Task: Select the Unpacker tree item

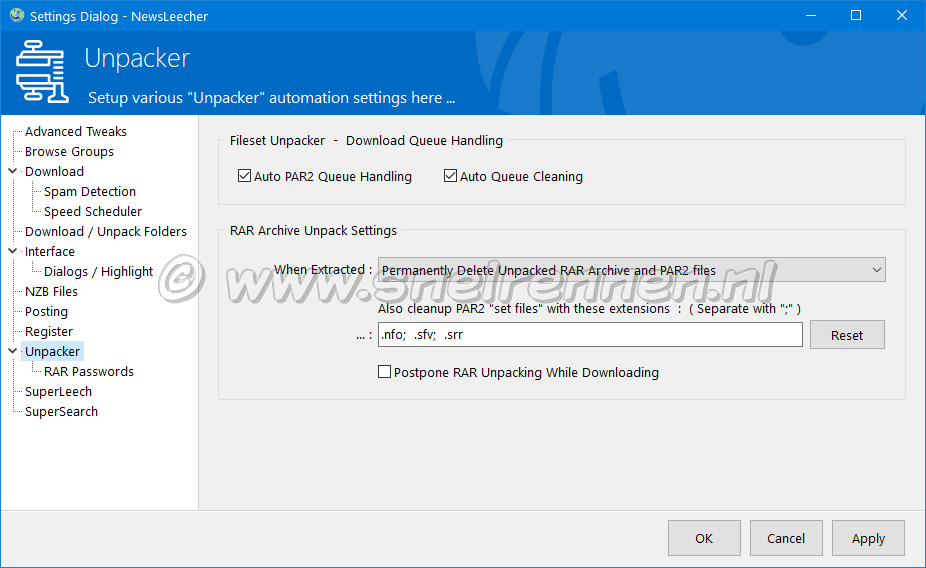Action: pos(53,351)
